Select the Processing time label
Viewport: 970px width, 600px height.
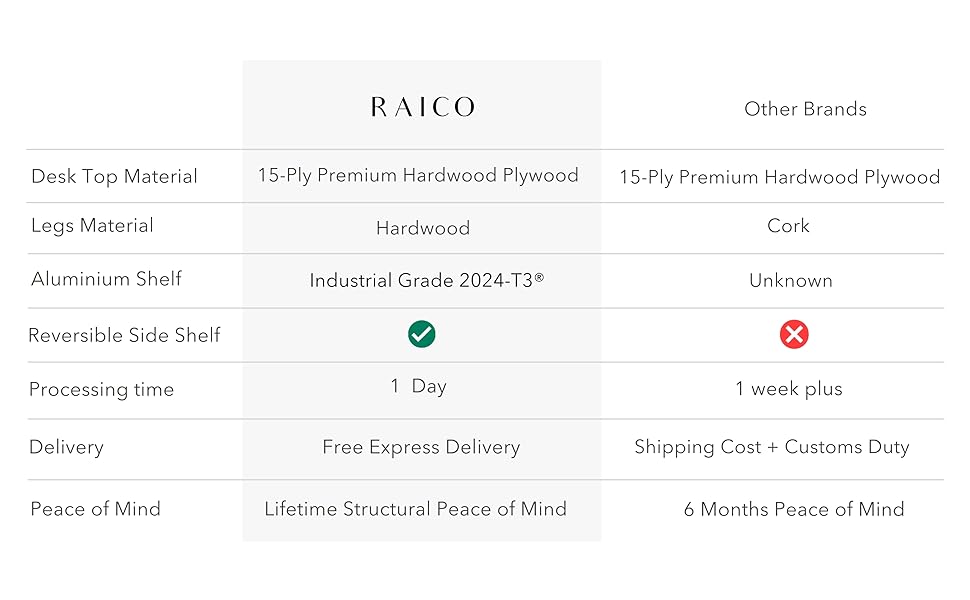[101, 390]
